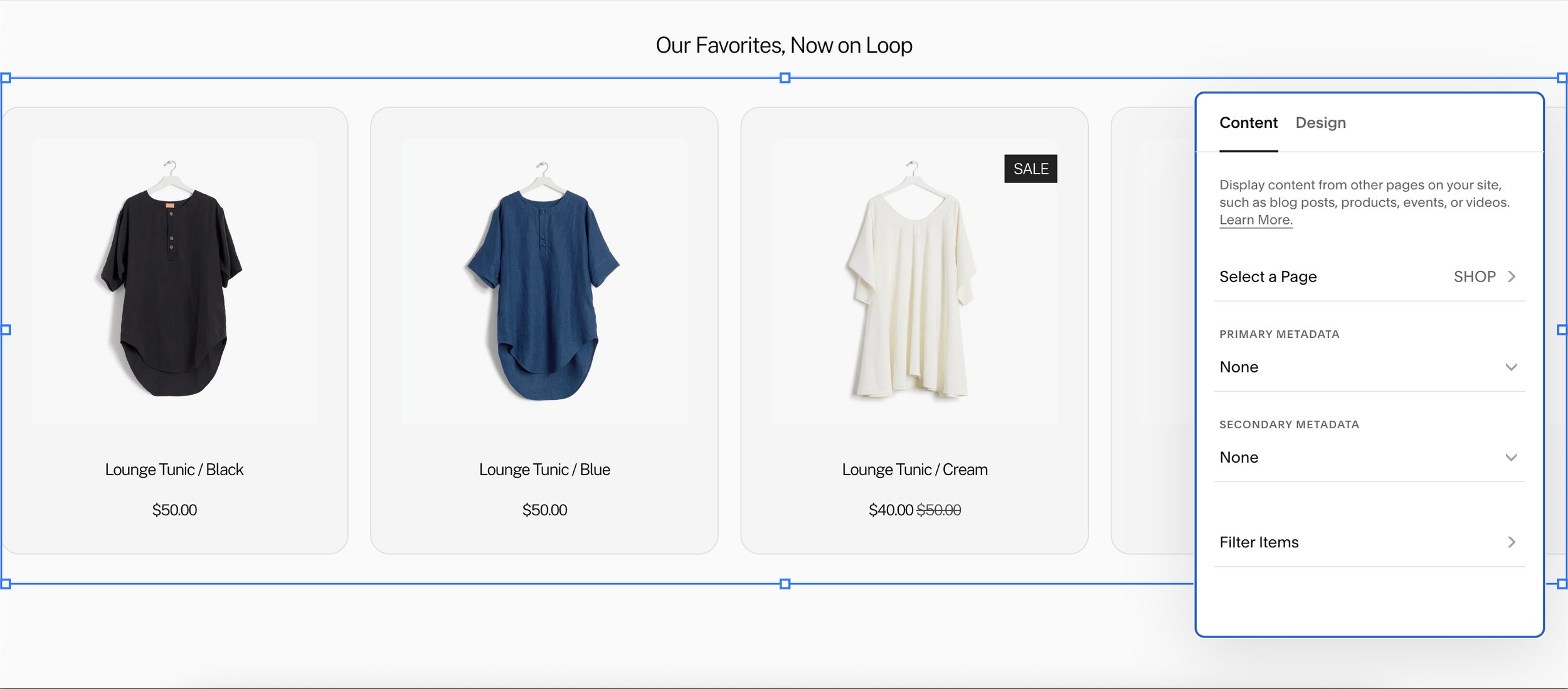Click the left-middle selection handle
The image size is (1568, 689).
coord(6,329)
